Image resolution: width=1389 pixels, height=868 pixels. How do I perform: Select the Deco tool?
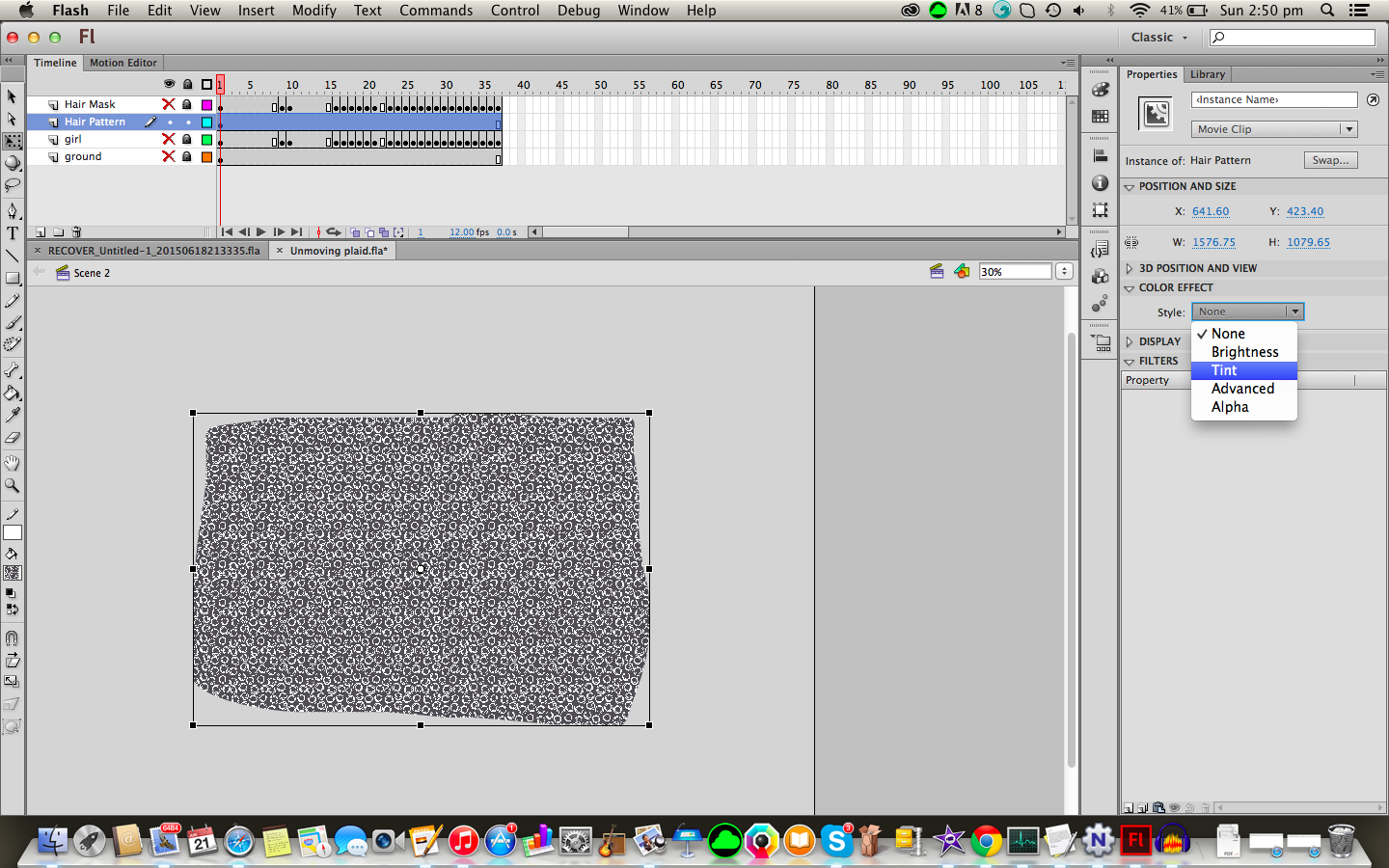13,344
